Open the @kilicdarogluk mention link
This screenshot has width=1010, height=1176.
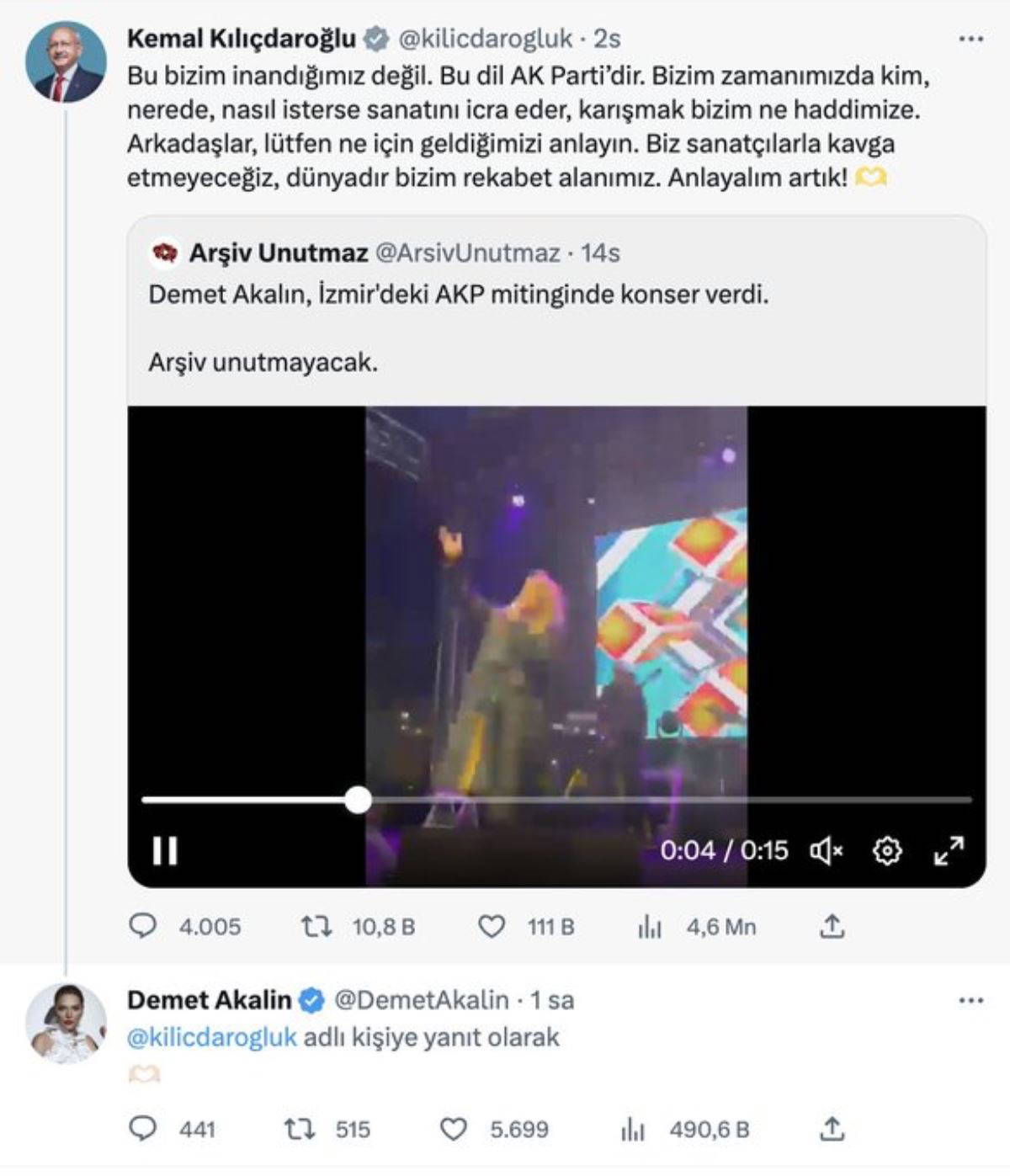pyautogui.click(x=211, y=1037)
